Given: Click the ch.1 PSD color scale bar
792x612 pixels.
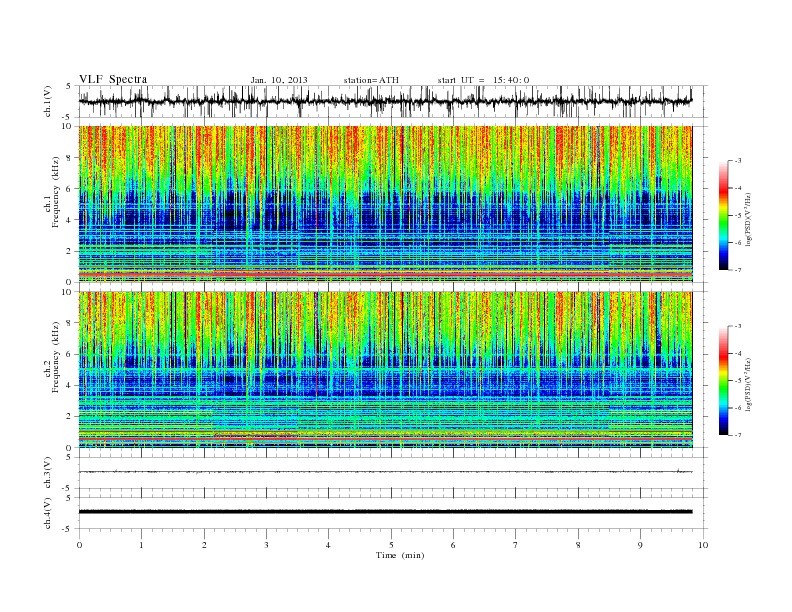Looking at the screenshot, I should pyautogui.click(x=724, y=215).
